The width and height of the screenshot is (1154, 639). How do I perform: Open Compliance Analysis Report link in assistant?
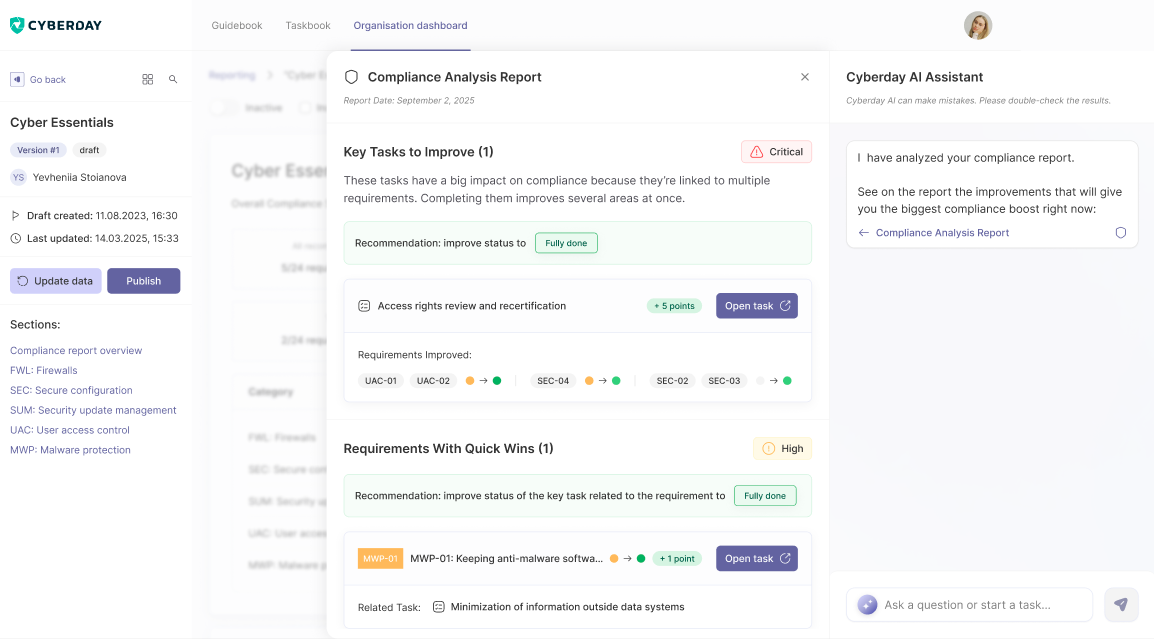(942, 233)
